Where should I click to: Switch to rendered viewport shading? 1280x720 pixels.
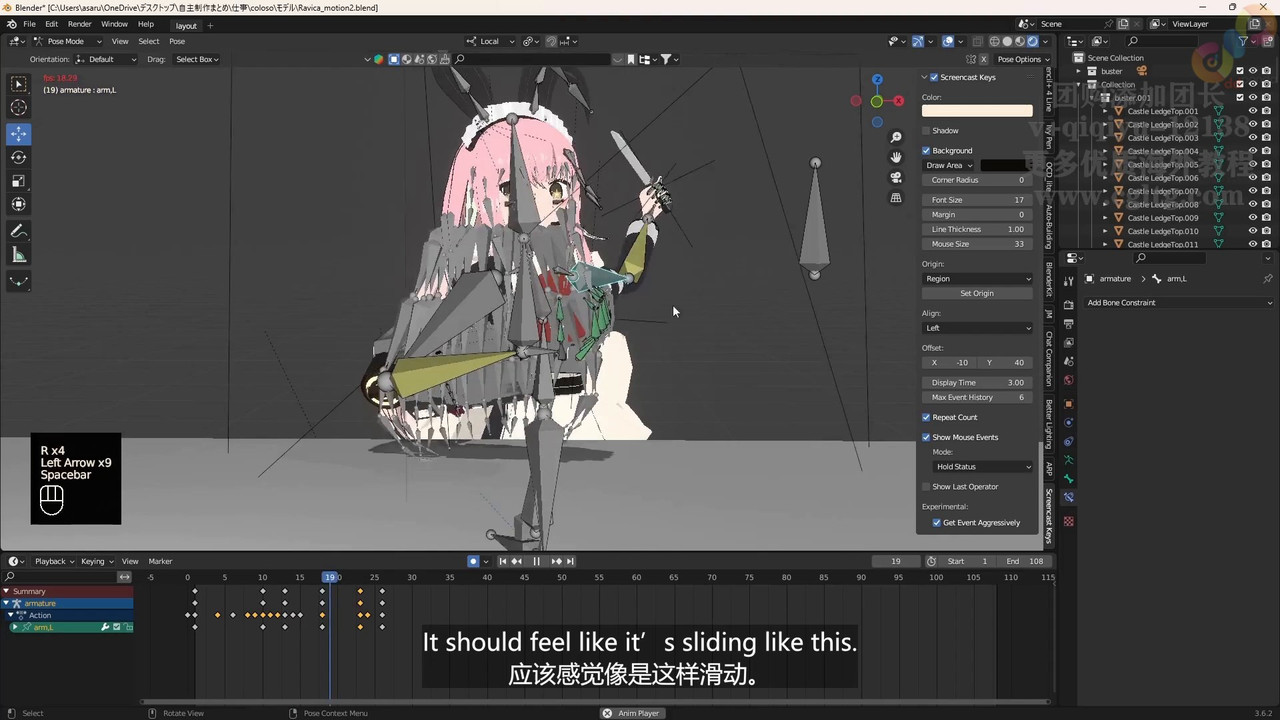pos(1033,41)
